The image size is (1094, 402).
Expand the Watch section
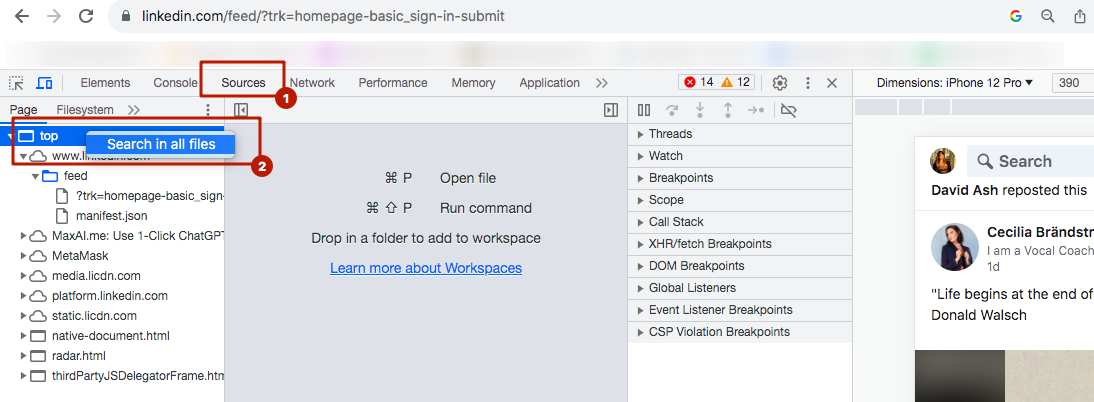coord(740,156)
